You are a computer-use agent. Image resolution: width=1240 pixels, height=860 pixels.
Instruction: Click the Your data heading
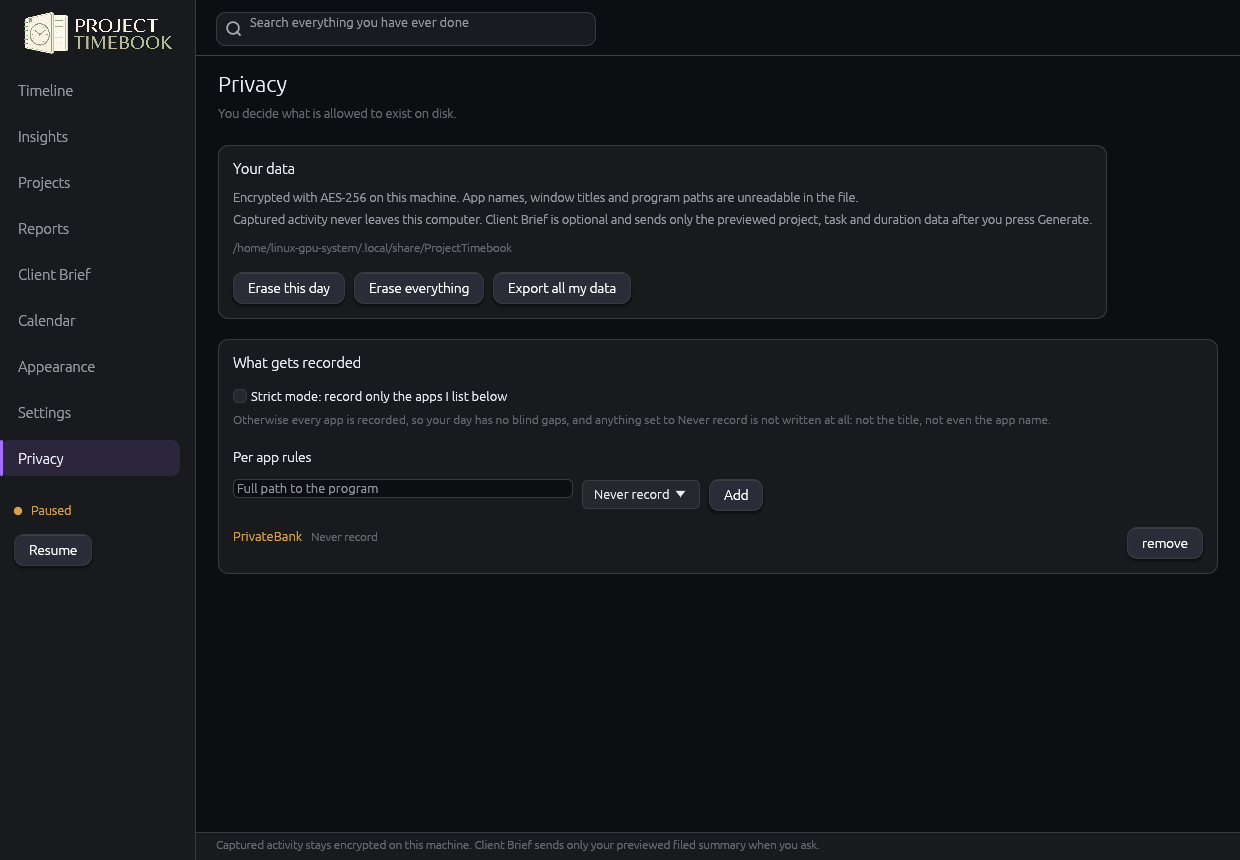point(264,169)
